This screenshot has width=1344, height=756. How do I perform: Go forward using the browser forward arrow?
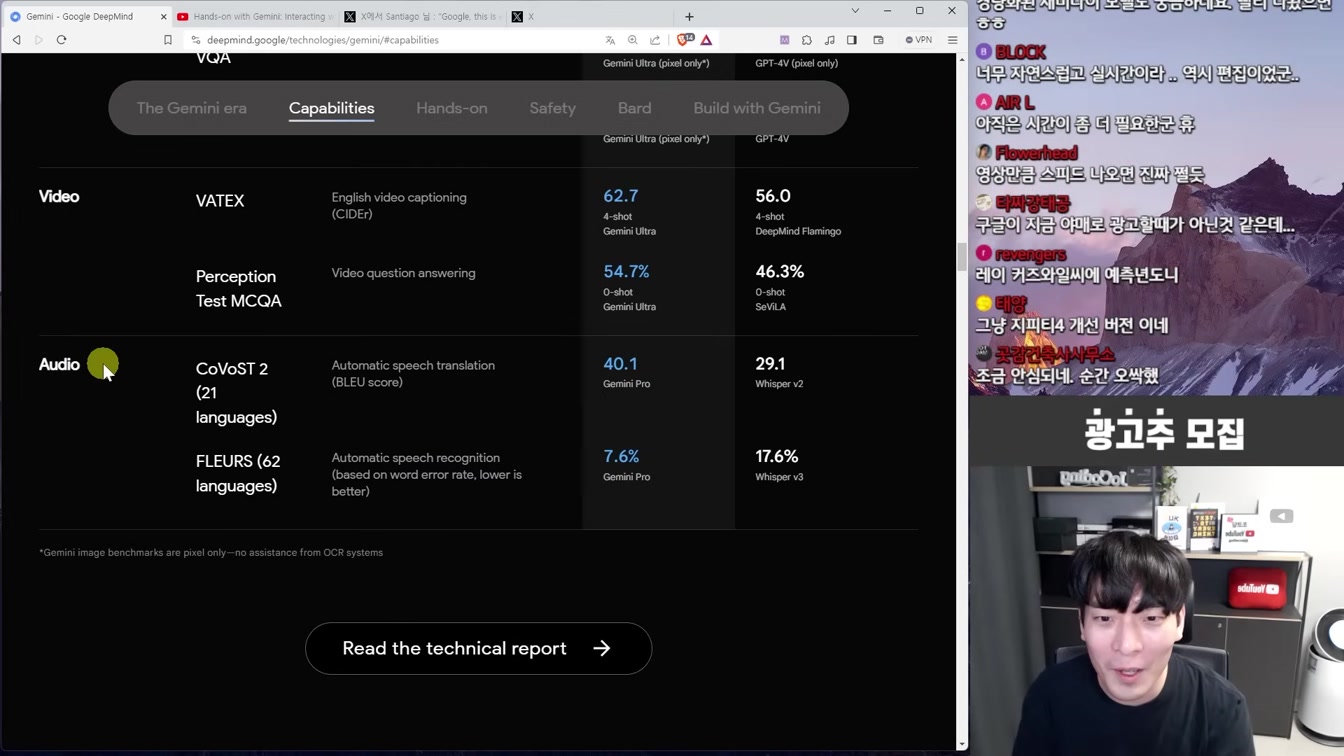(39, 40)
